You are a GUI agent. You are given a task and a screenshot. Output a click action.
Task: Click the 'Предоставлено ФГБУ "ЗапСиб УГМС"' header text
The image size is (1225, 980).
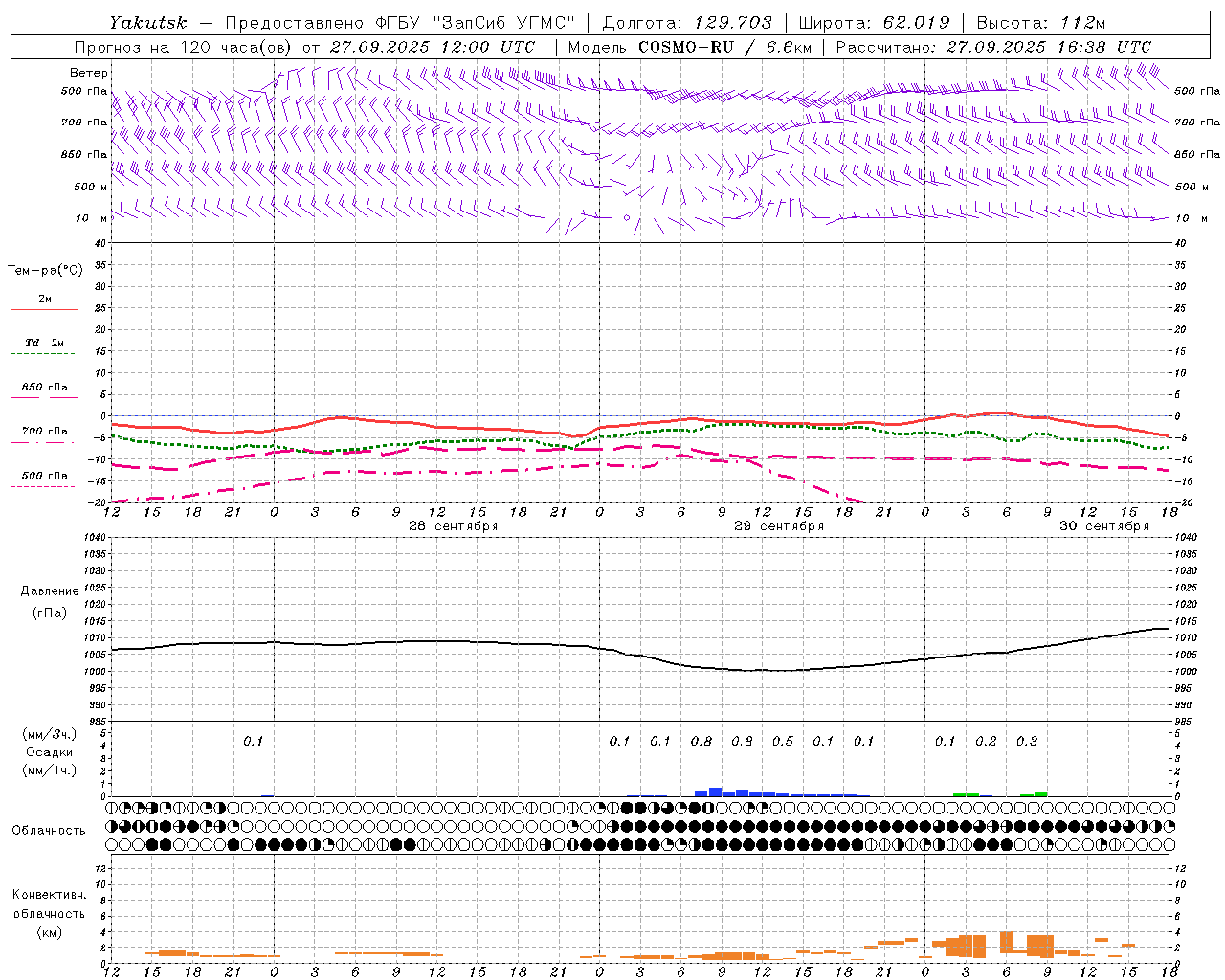click(400, 22)
